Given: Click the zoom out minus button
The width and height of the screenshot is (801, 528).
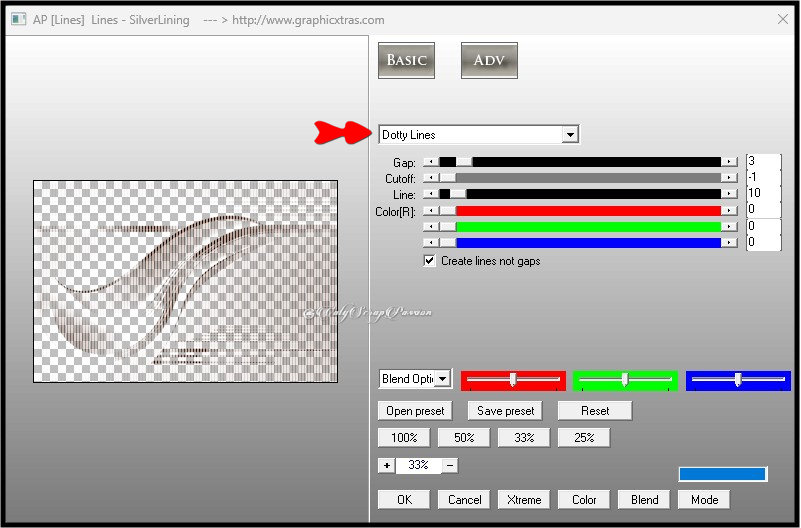Looking at the screenshot, I should [450, 465].
